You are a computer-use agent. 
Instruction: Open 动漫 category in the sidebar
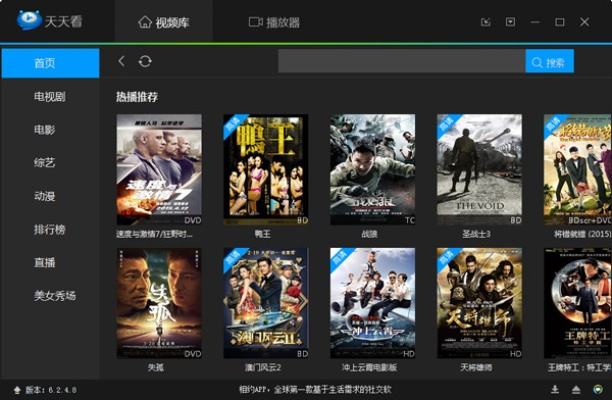44,196
